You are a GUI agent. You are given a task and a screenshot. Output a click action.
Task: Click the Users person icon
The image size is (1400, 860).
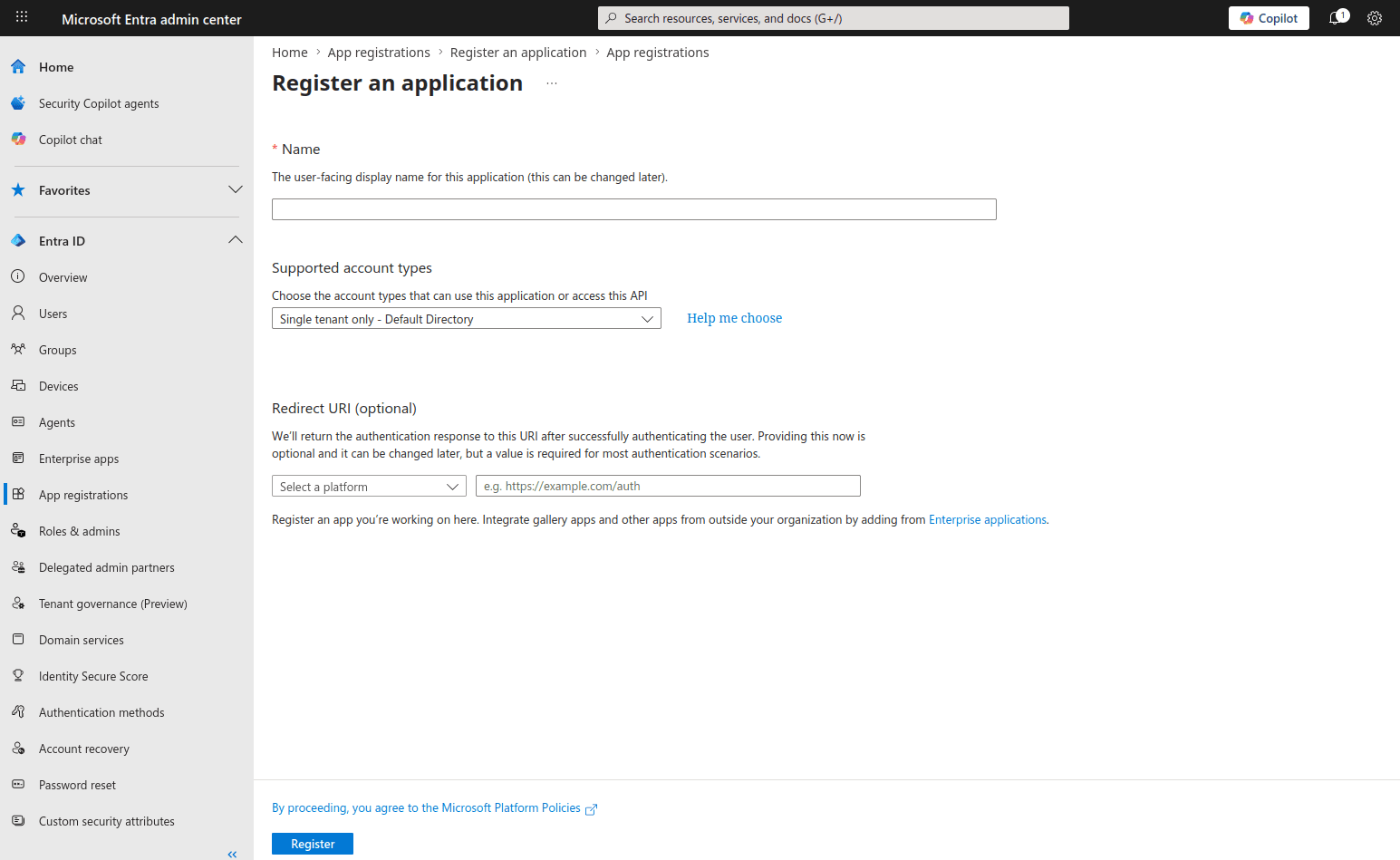18,313
